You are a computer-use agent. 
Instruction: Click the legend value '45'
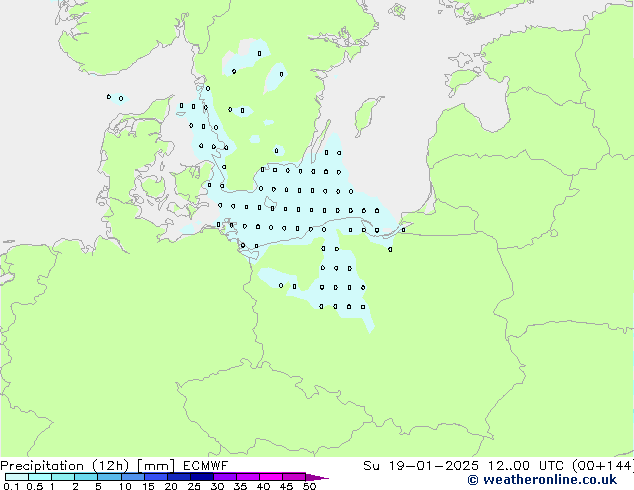click(286, 486)
